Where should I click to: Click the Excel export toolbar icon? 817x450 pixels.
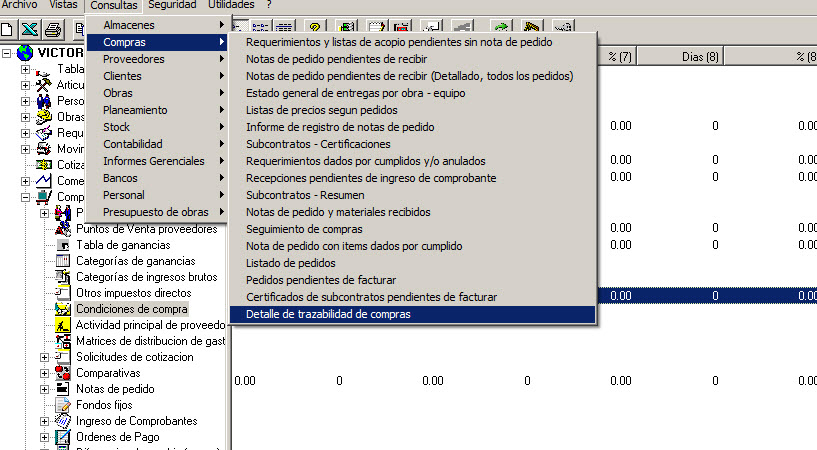pyautogui.click(x=30, y=29)
